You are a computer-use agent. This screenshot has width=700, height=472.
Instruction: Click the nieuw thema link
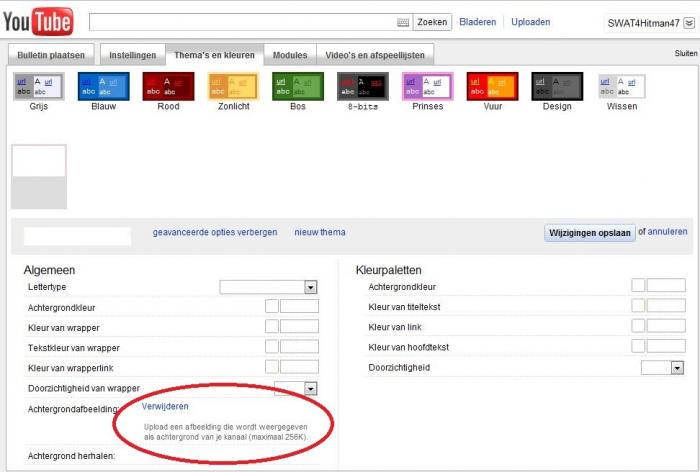[320, 232]
